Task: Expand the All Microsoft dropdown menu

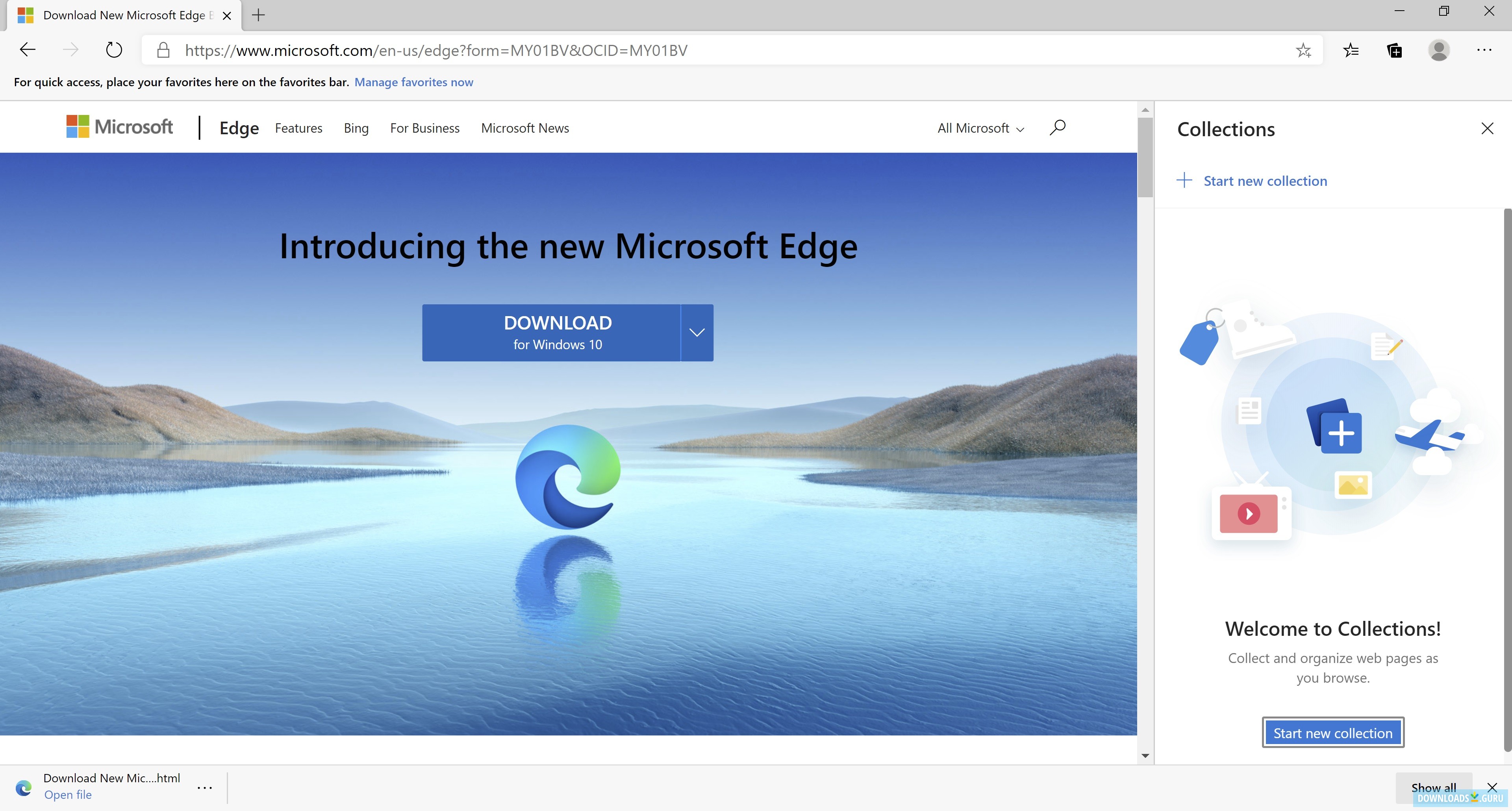Action: point(980,128)
